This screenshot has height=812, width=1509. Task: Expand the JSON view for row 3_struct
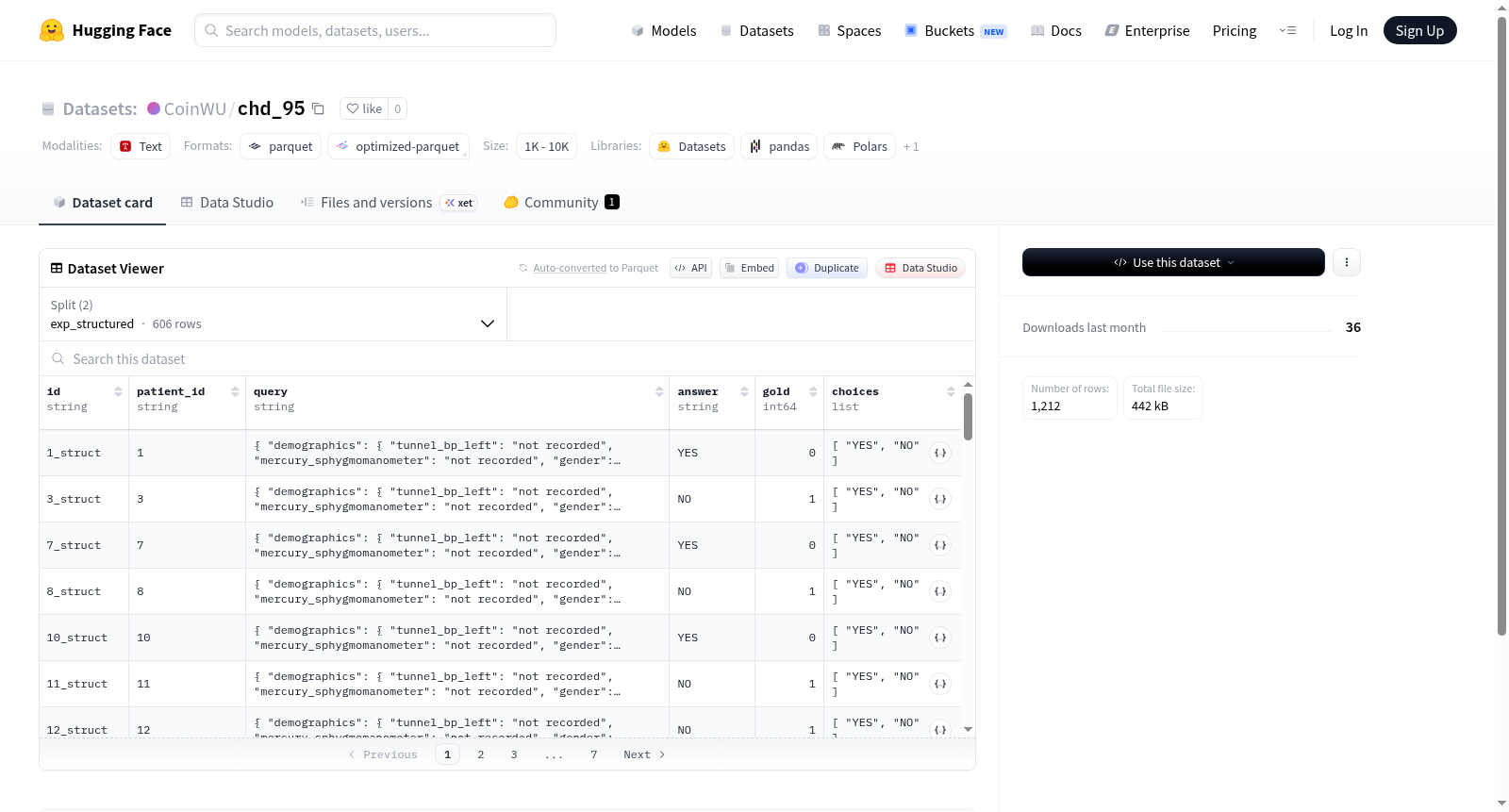coord(940,500)
